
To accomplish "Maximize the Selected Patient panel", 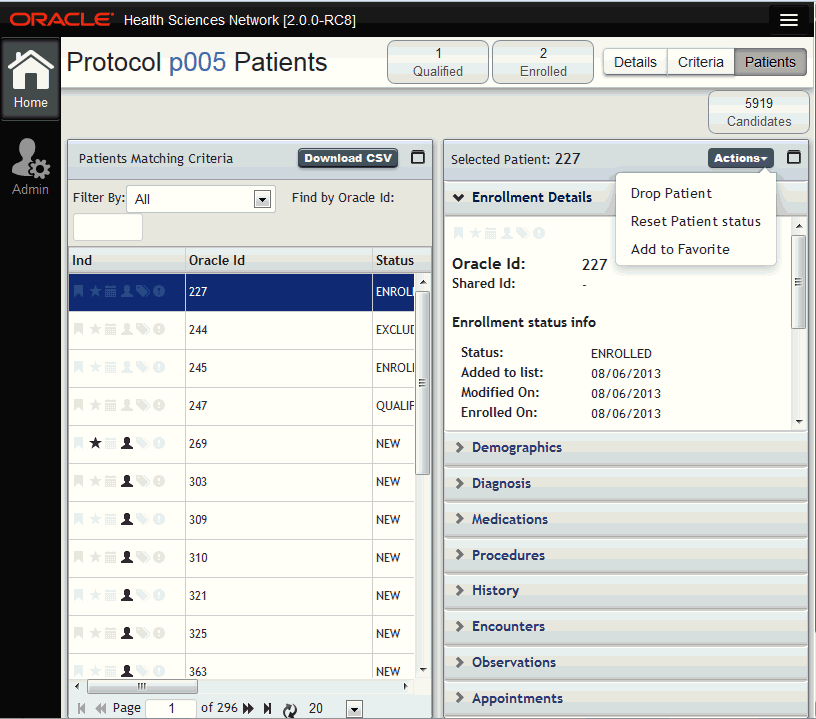I will click(x=794, y=157).
